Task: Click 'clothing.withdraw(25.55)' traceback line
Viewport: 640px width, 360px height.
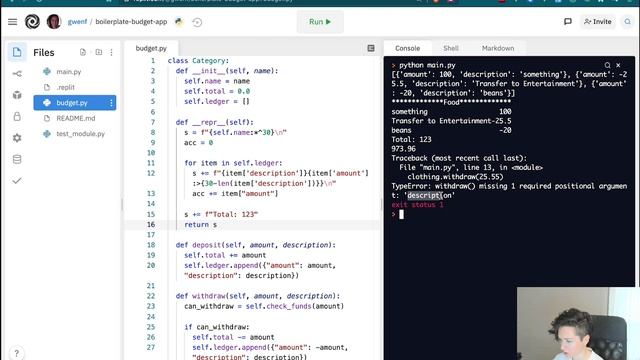Action: coord(455,177)
